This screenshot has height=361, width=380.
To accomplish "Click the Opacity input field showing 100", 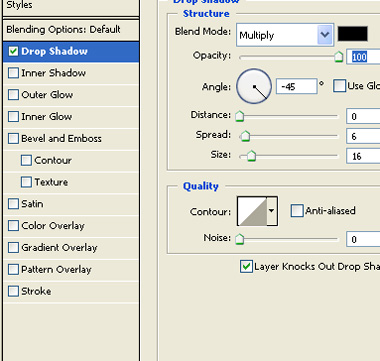I will pyautogui.click(x=363, y=57).
